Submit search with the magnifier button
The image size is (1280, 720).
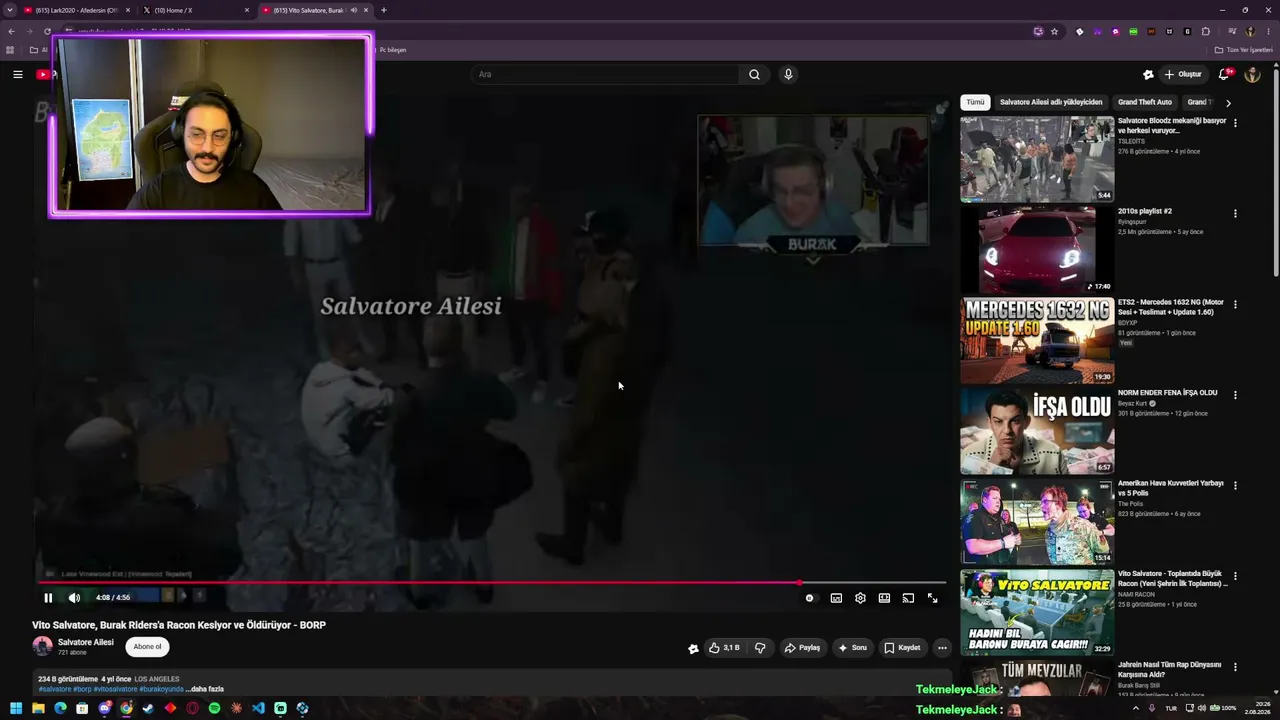click(x=754, y=74)
